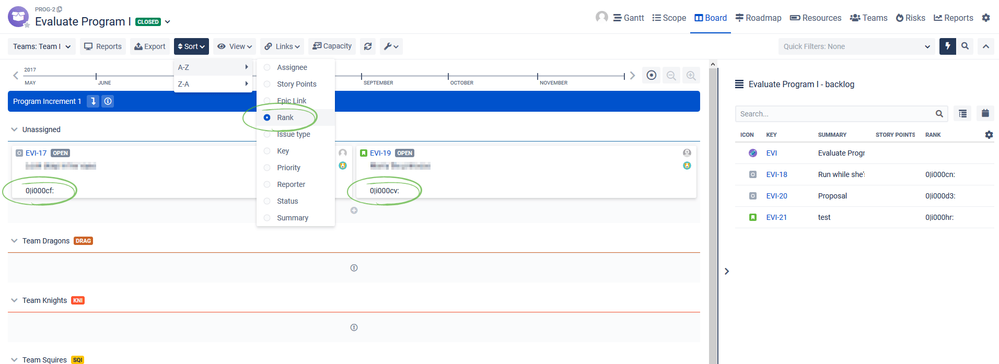Move timeline back with left arrow

pyautogui.click(x=16, y=75)
